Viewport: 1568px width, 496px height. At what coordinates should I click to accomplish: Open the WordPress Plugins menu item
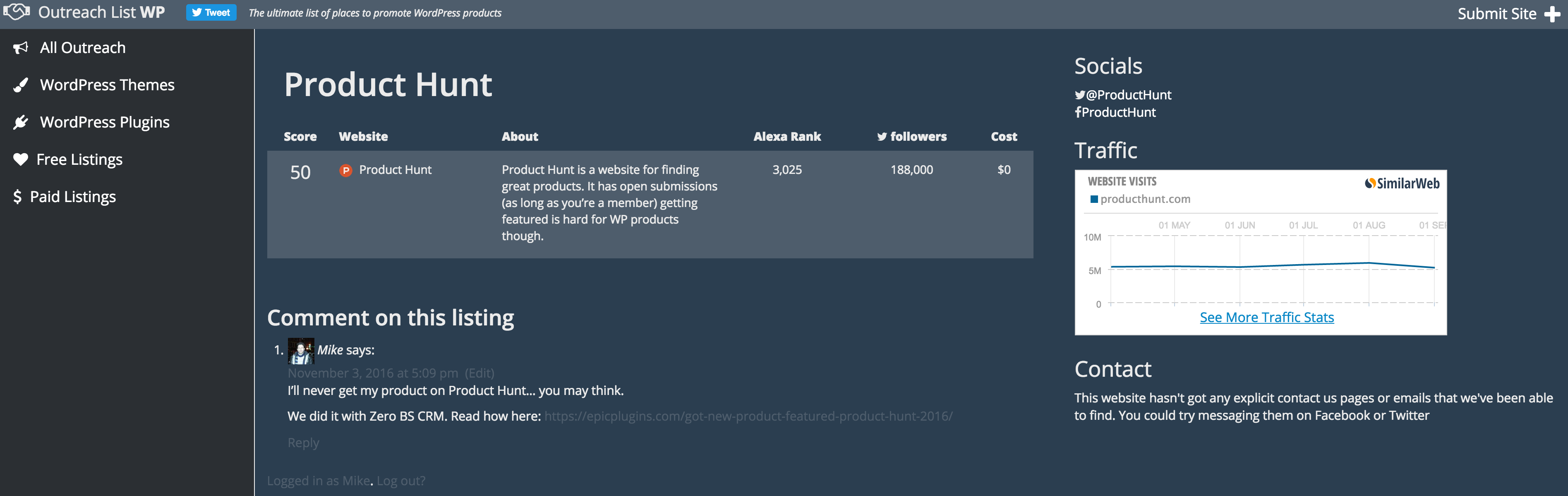pyautogui.click(x=105, y=123)
